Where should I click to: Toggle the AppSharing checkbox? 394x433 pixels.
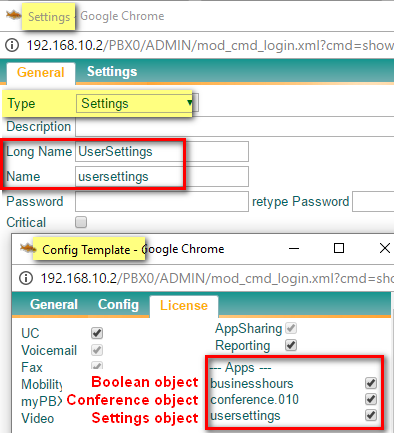click(291, 328)
